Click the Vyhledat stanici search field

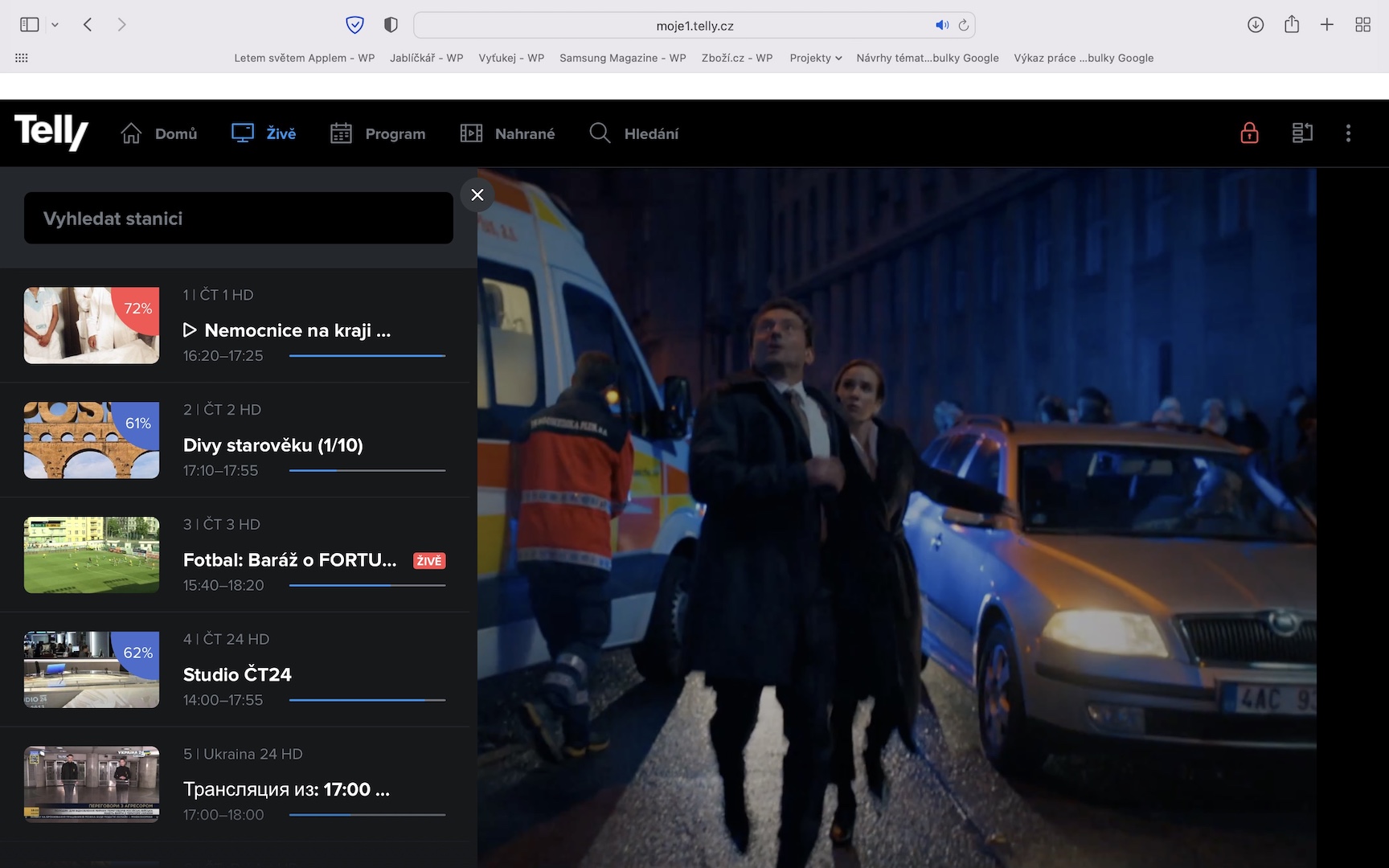pos(239,218)
